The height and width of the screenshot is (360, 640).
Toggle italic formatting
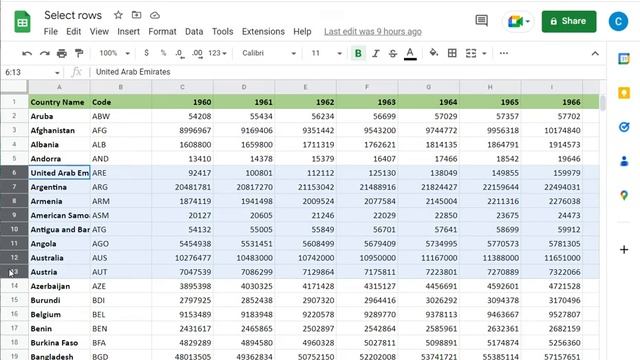[376, 53]
